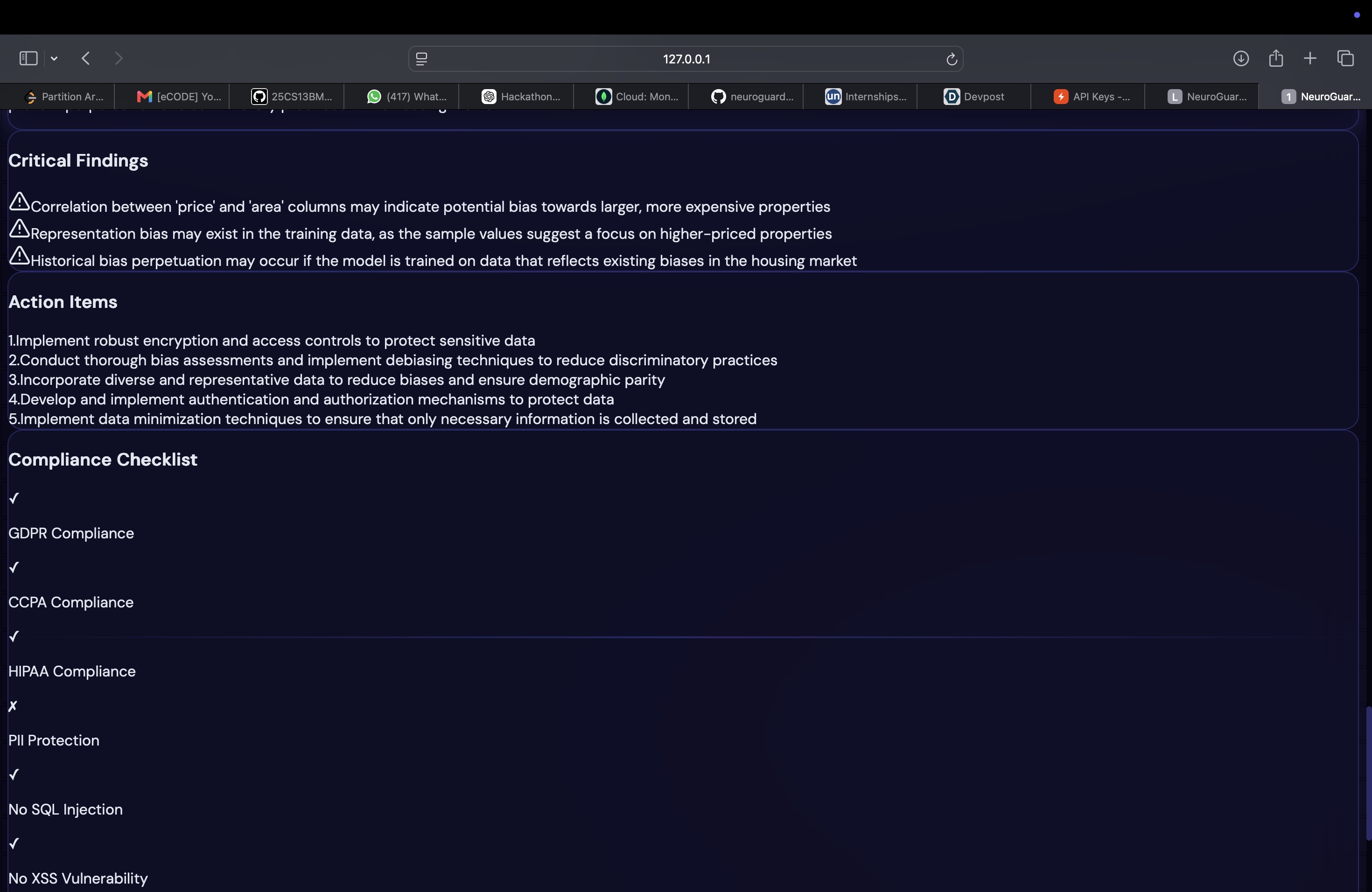Screen dimensions: 1372x892
Task: Click action item 'Implement data minimization techniques'
Action: coord(383,419)
